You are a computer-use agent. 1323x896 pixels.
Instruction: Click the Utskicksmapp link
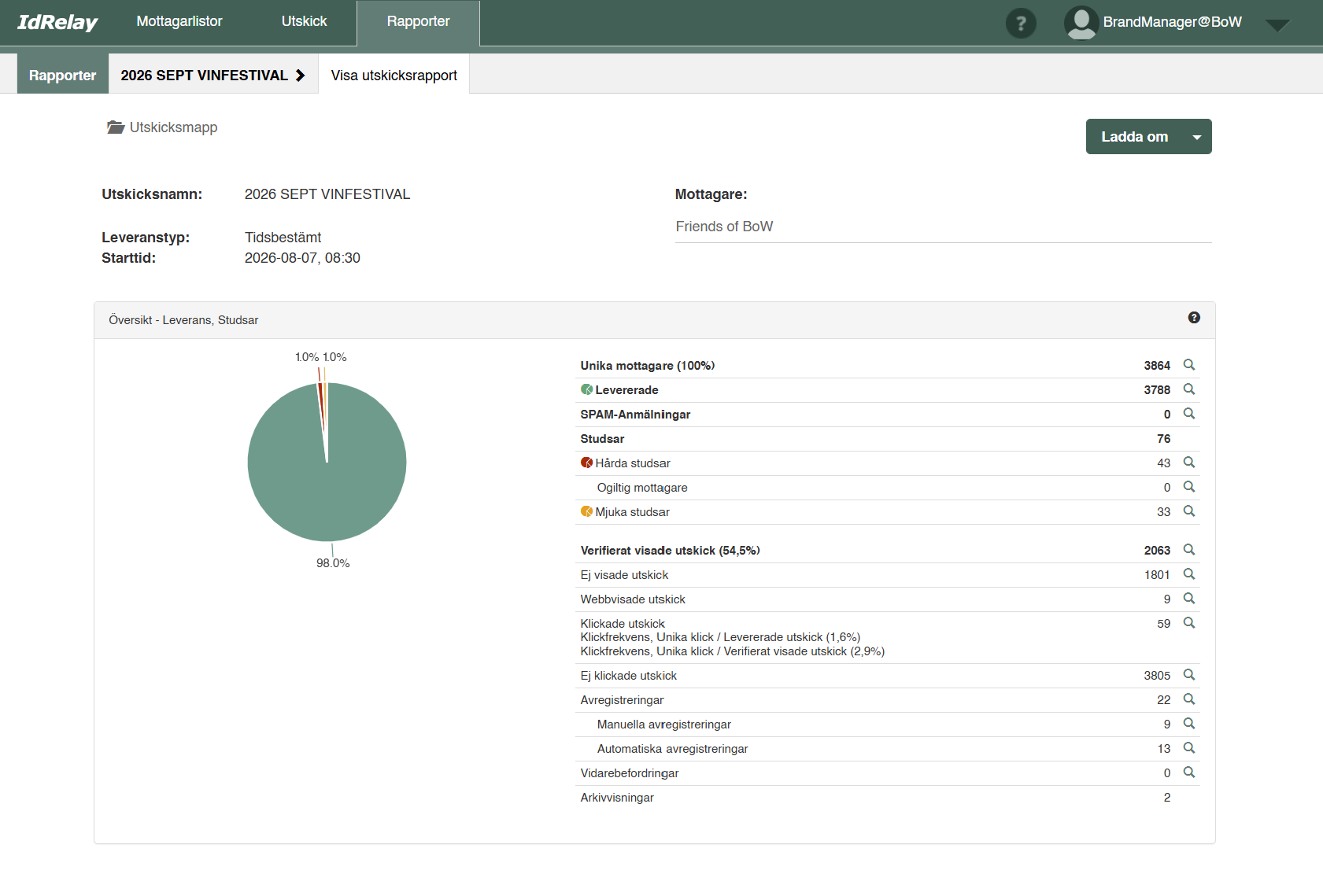[x=173, y=127]
